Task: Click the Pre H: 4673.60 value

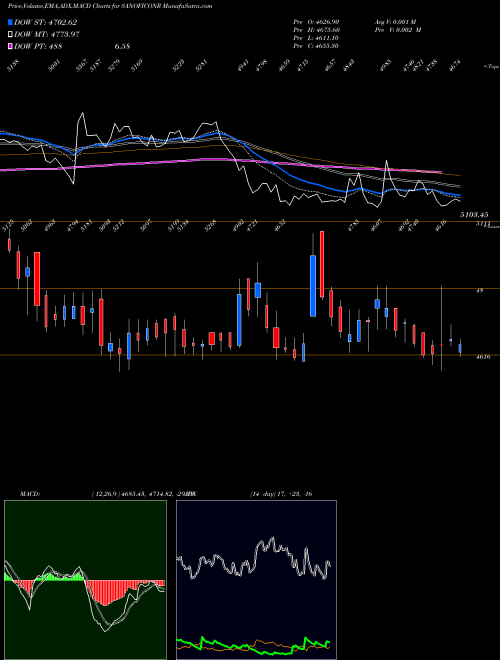Action: pos(316,29)
